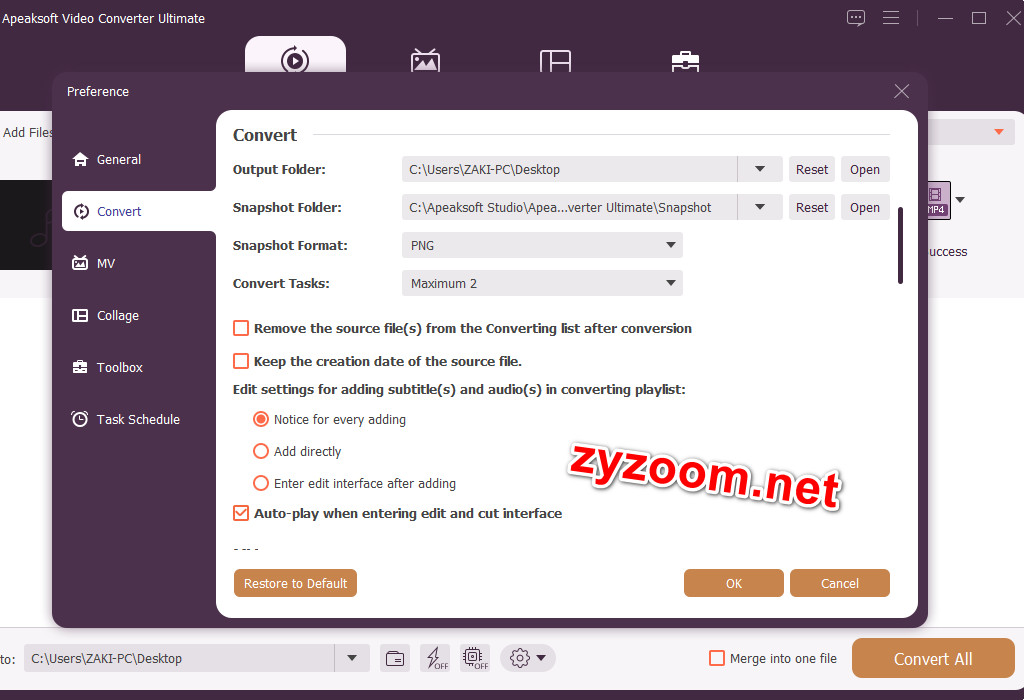
Task: Confirm preferences with OK
Action: point(733,583)
